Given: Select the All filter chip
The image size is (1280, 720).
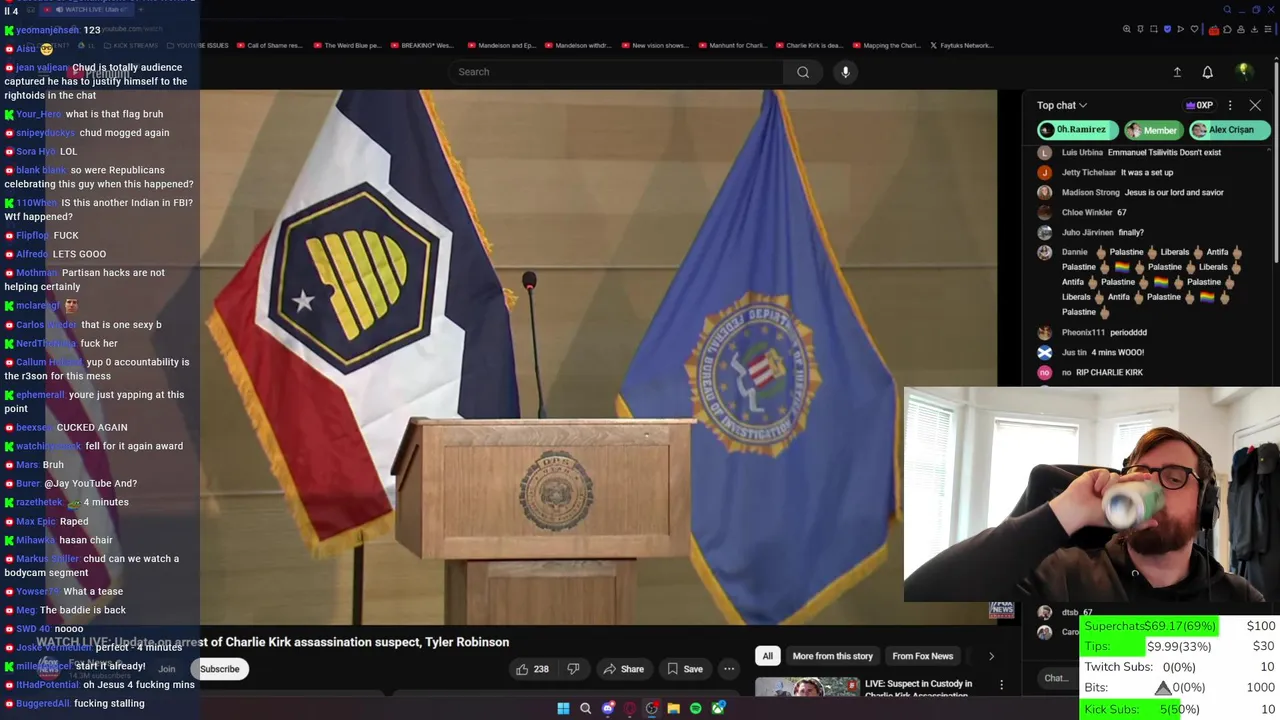Looking at the screenshot, I should coord(767,656).
